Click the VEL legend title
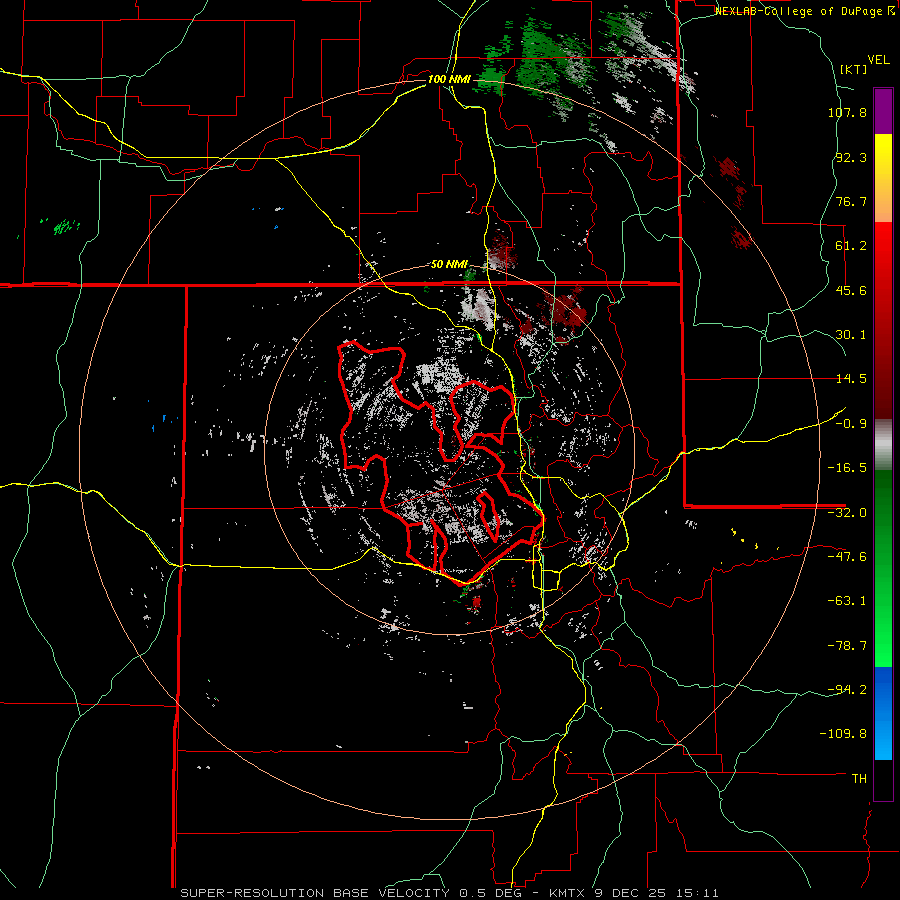 point(878,60)
